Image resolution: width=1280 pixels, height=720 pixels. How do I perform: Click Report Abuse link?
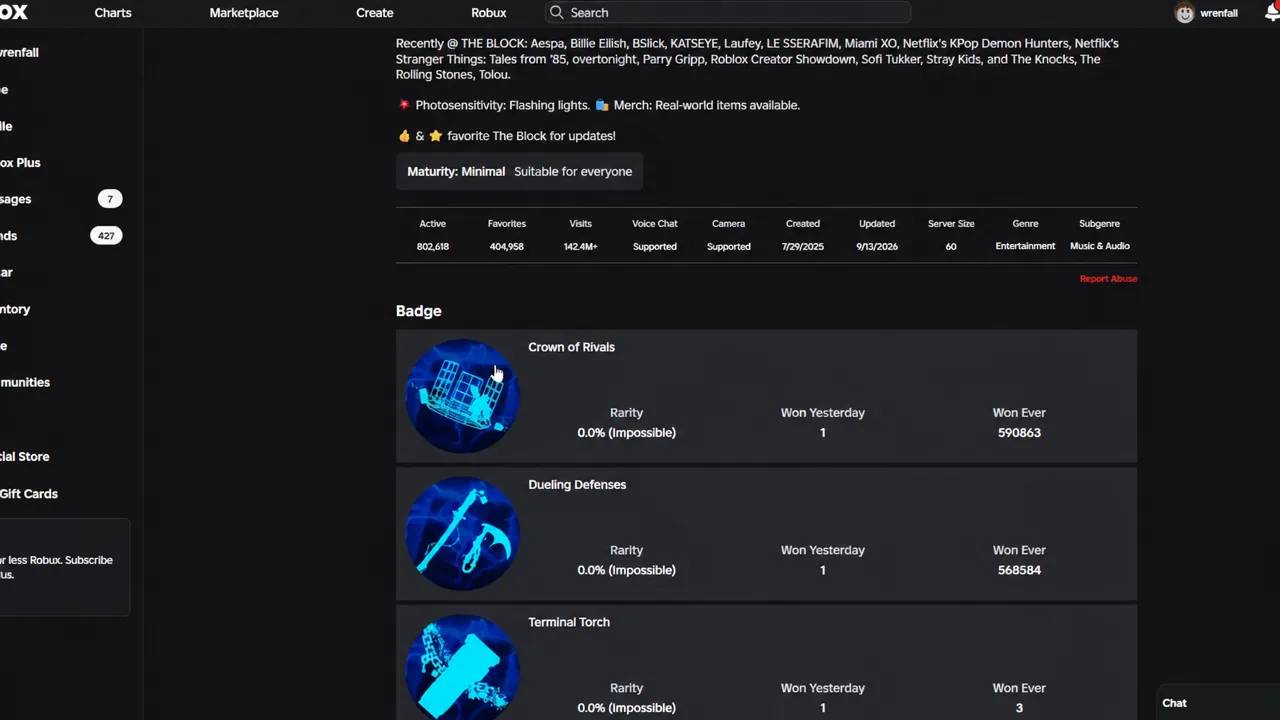point(1108,279)
